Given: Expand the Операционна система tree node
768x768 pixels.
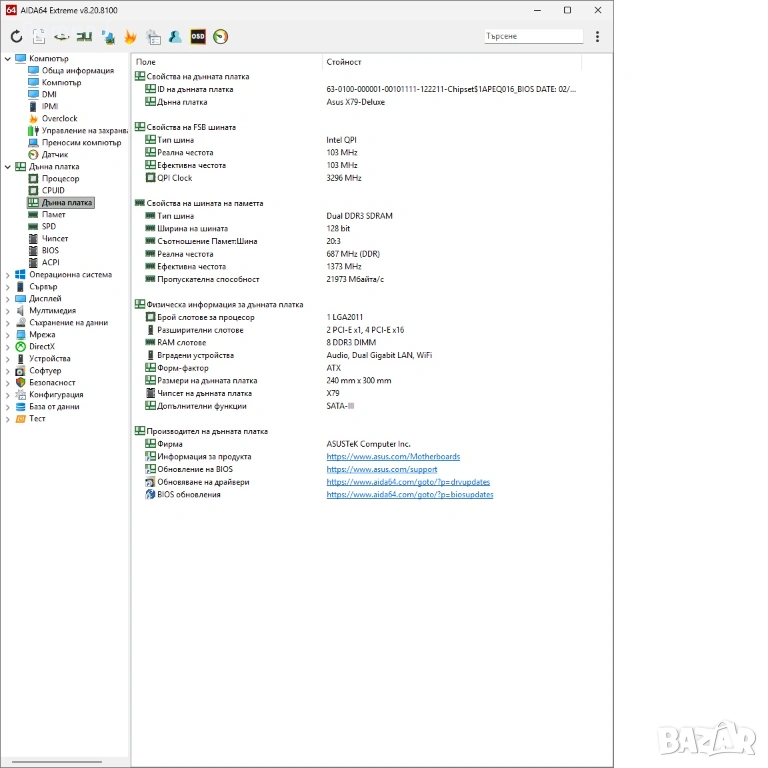Looking at the screenshot, I should click(8, 275).
